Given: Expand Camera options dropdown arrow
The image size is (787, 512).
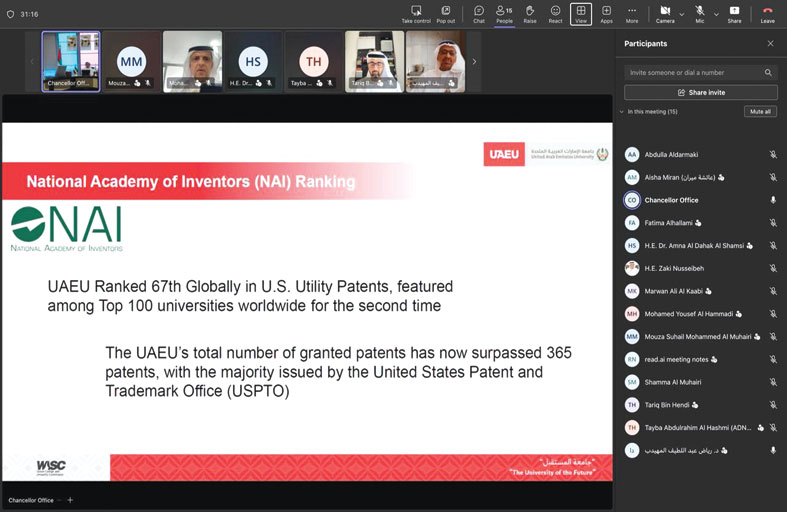Looking at the screenshot, I should pyautogui.click(x=682, y=14).
